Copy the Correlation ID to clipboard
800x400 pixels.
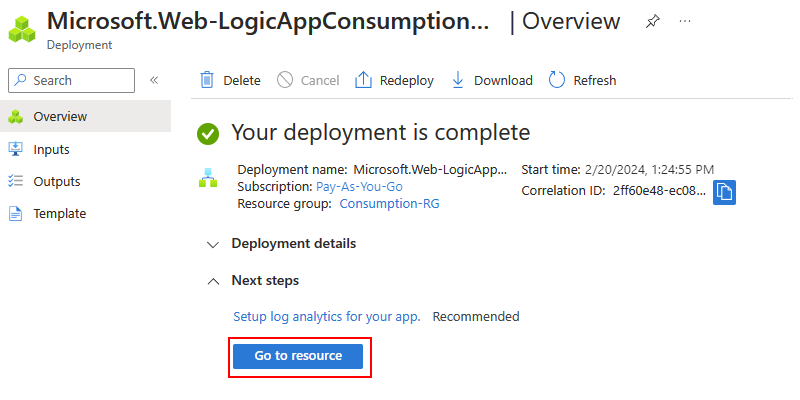coord(724,192)
